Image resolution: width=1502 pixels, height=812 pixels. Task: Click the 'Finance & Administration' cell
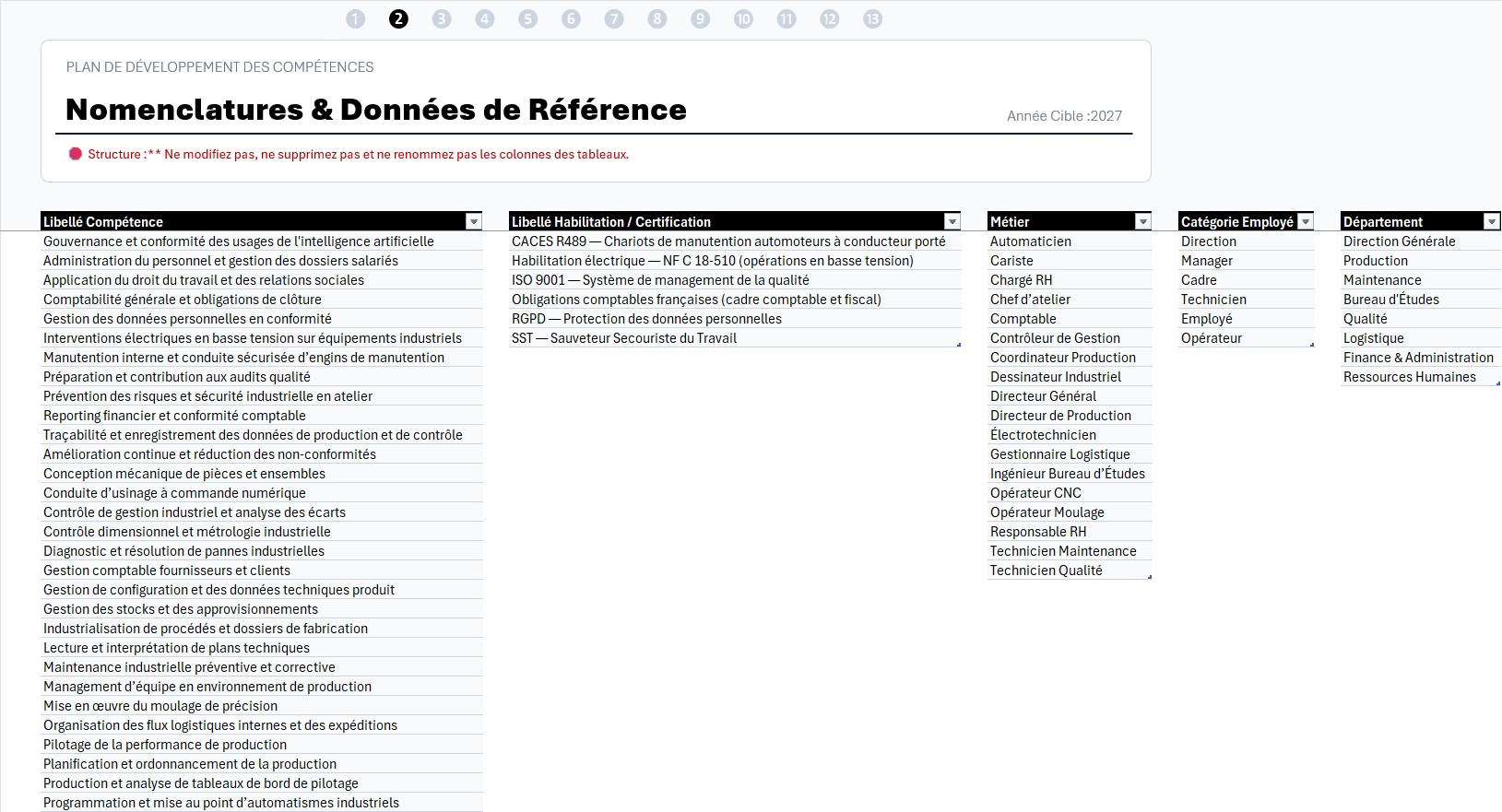pos(1421,358)
